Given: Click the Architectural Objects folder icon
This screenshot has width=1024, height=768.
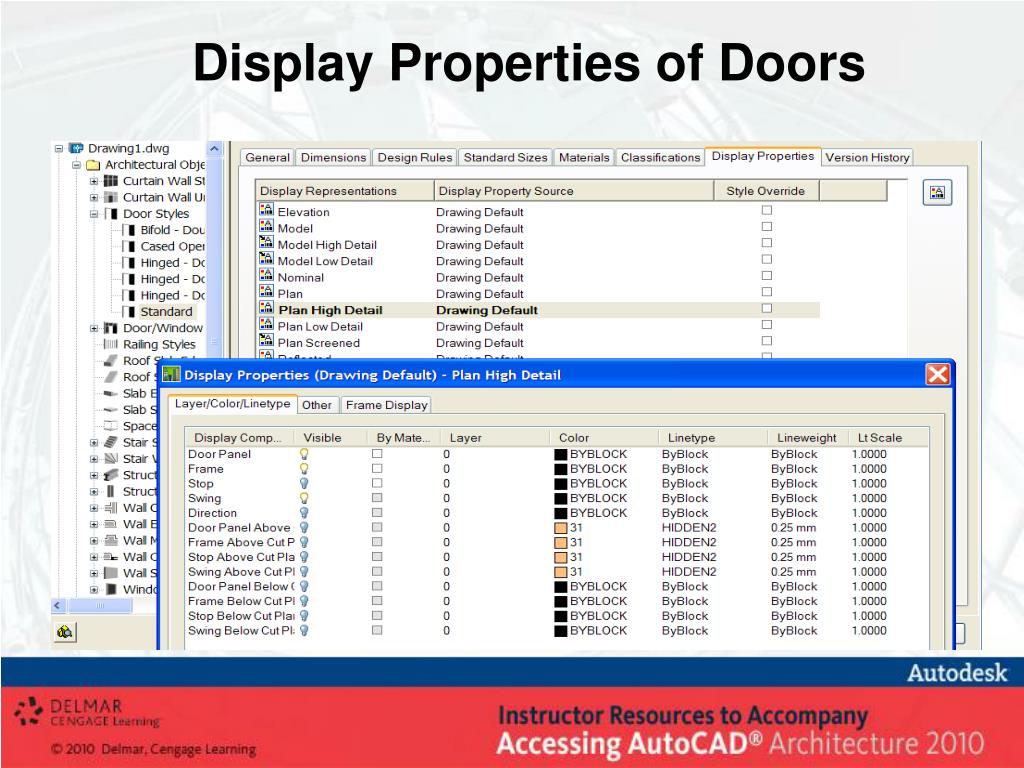Looking at the screenshot, I should 93,165.
